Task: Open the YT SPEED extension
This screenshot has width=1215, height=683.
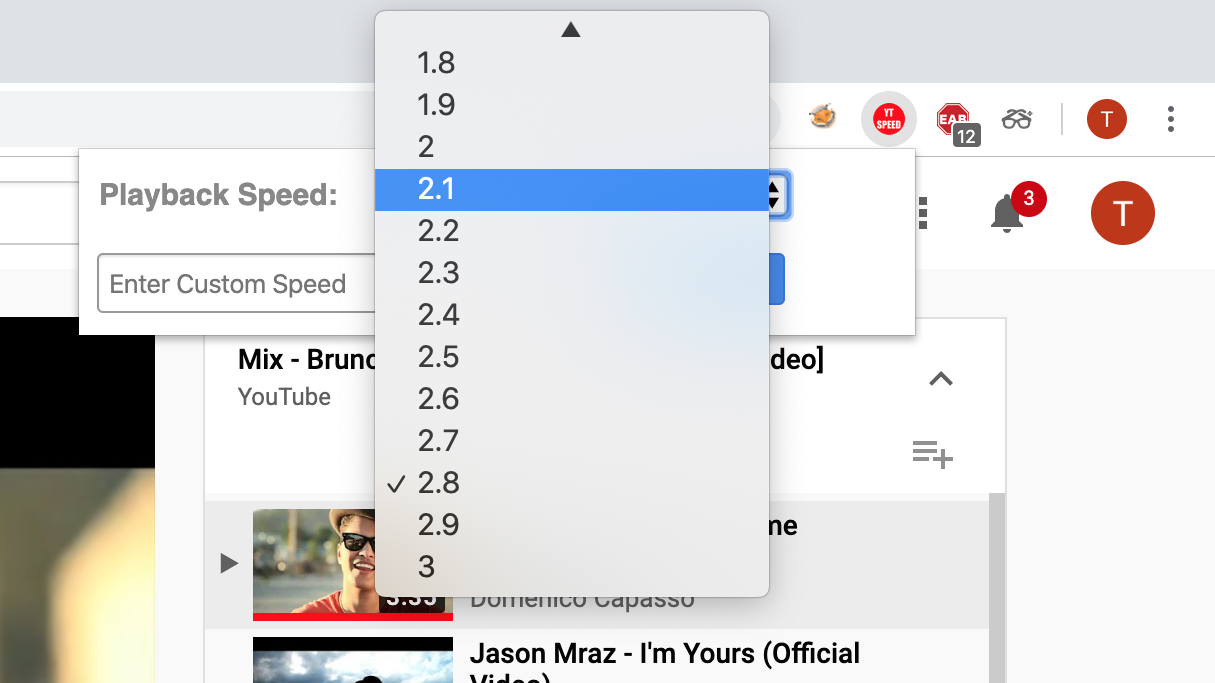Action: [x=888, y=119]
